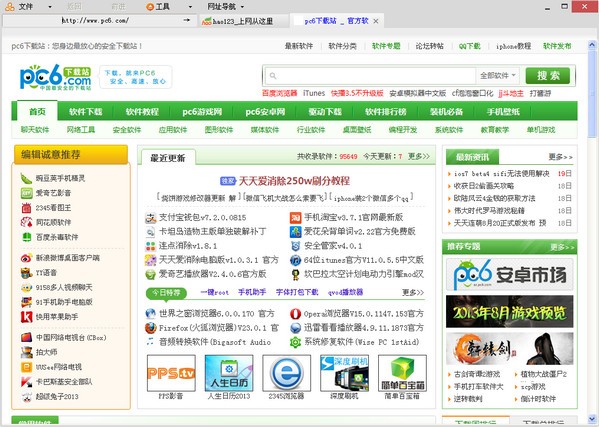Close the pc6下载站 tab
This screenshot has height=427, width=599.
376,21
